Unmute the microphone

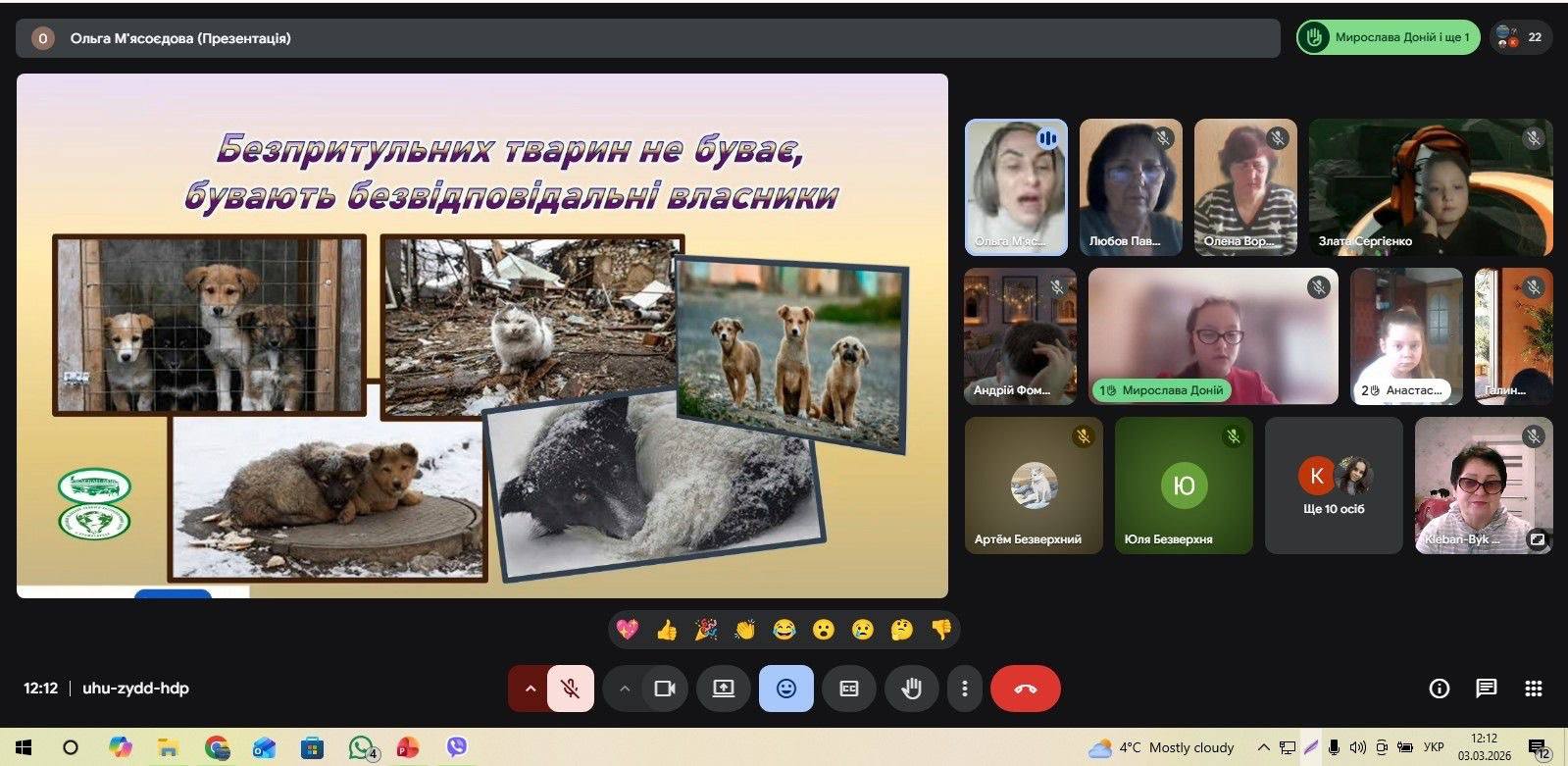(x=570, y=689)
